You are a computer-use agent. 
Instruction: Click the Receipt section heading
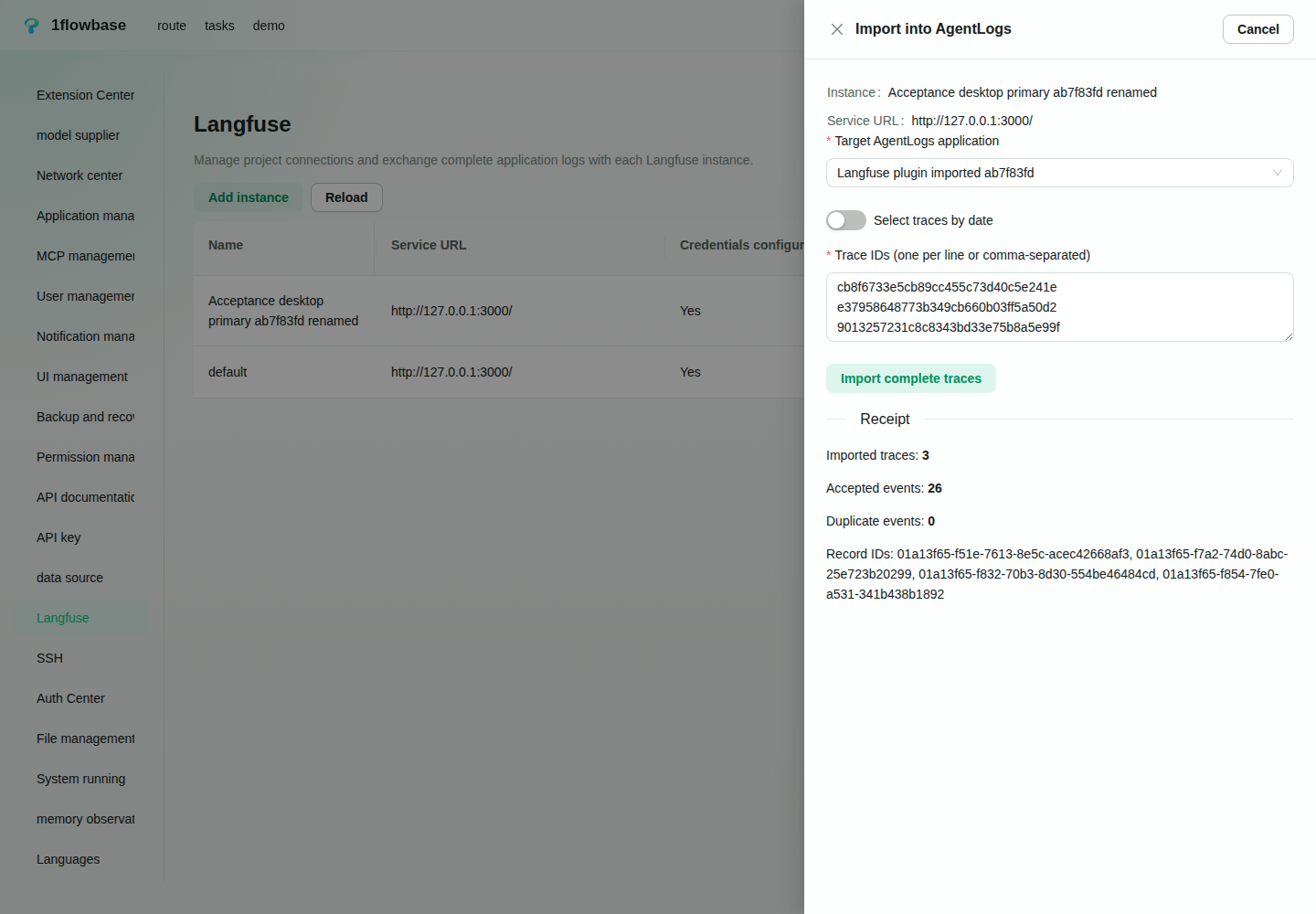pos(885,419)
